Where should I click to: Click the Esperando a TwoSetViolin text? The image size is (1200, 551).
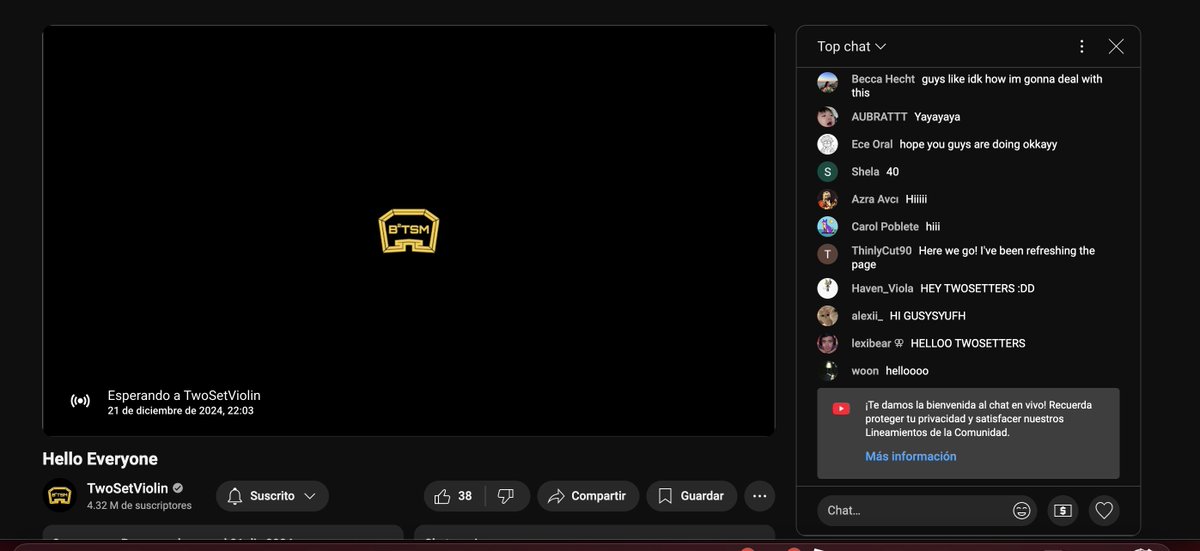pyautogui.click(x=184, y=395)
